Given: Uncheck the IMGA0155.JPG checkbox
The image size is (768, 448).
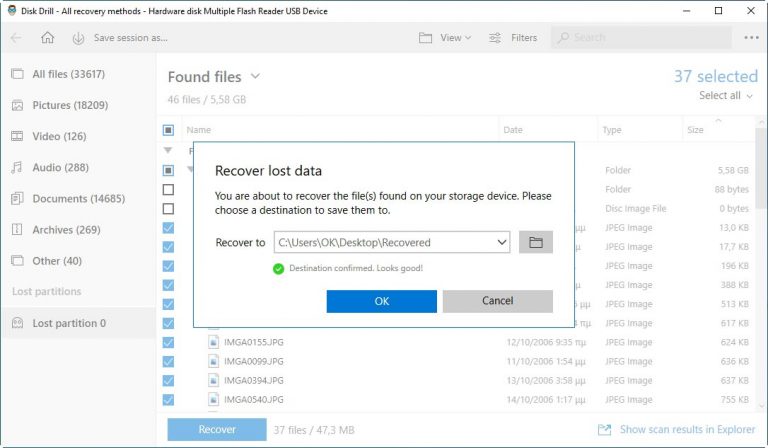Looking at the screenshot, I should pyautogui.click(x=168, y=342).
